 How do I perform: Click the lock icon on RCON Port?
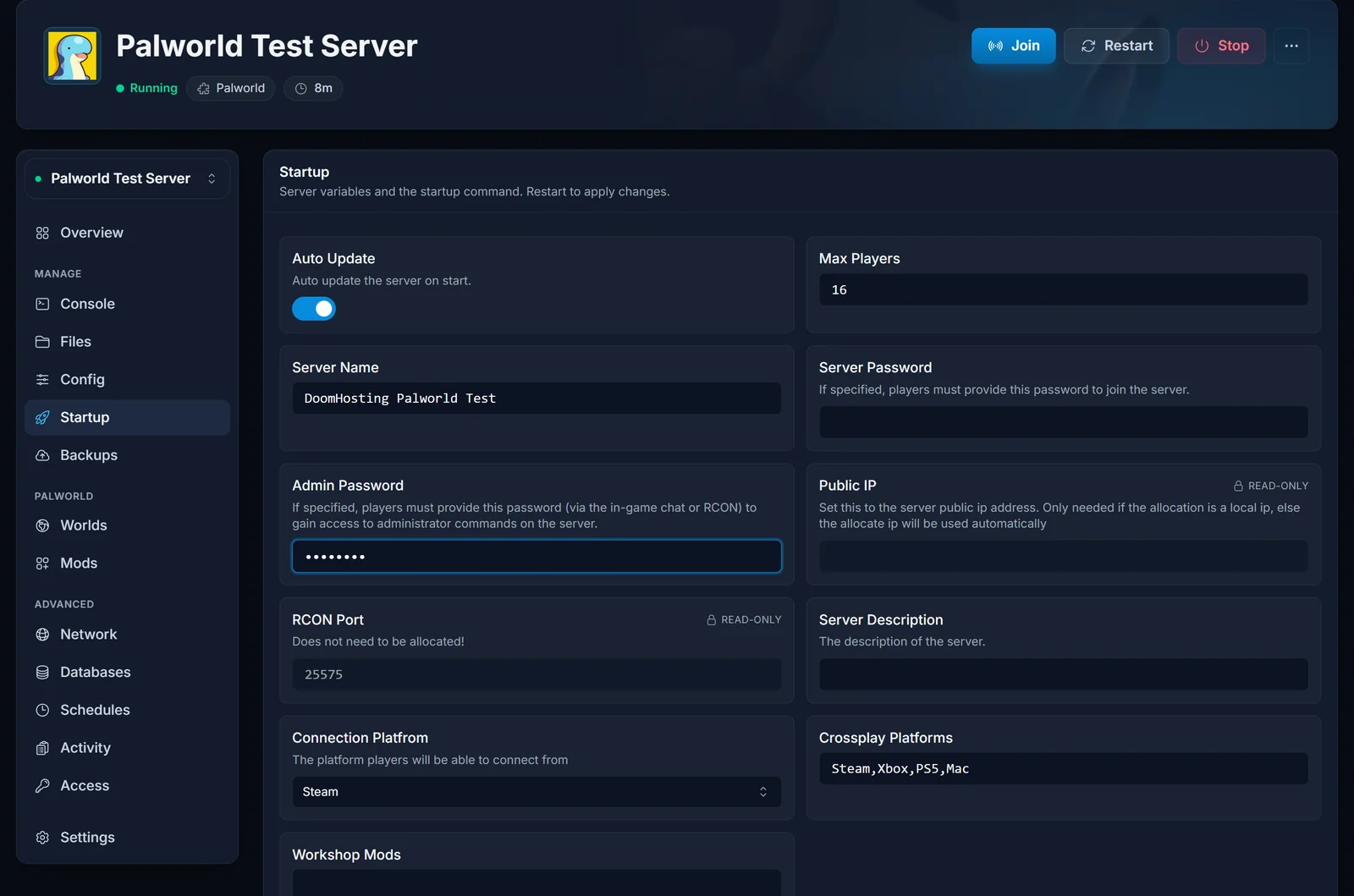pyautogui.click(x=712, y=620)
